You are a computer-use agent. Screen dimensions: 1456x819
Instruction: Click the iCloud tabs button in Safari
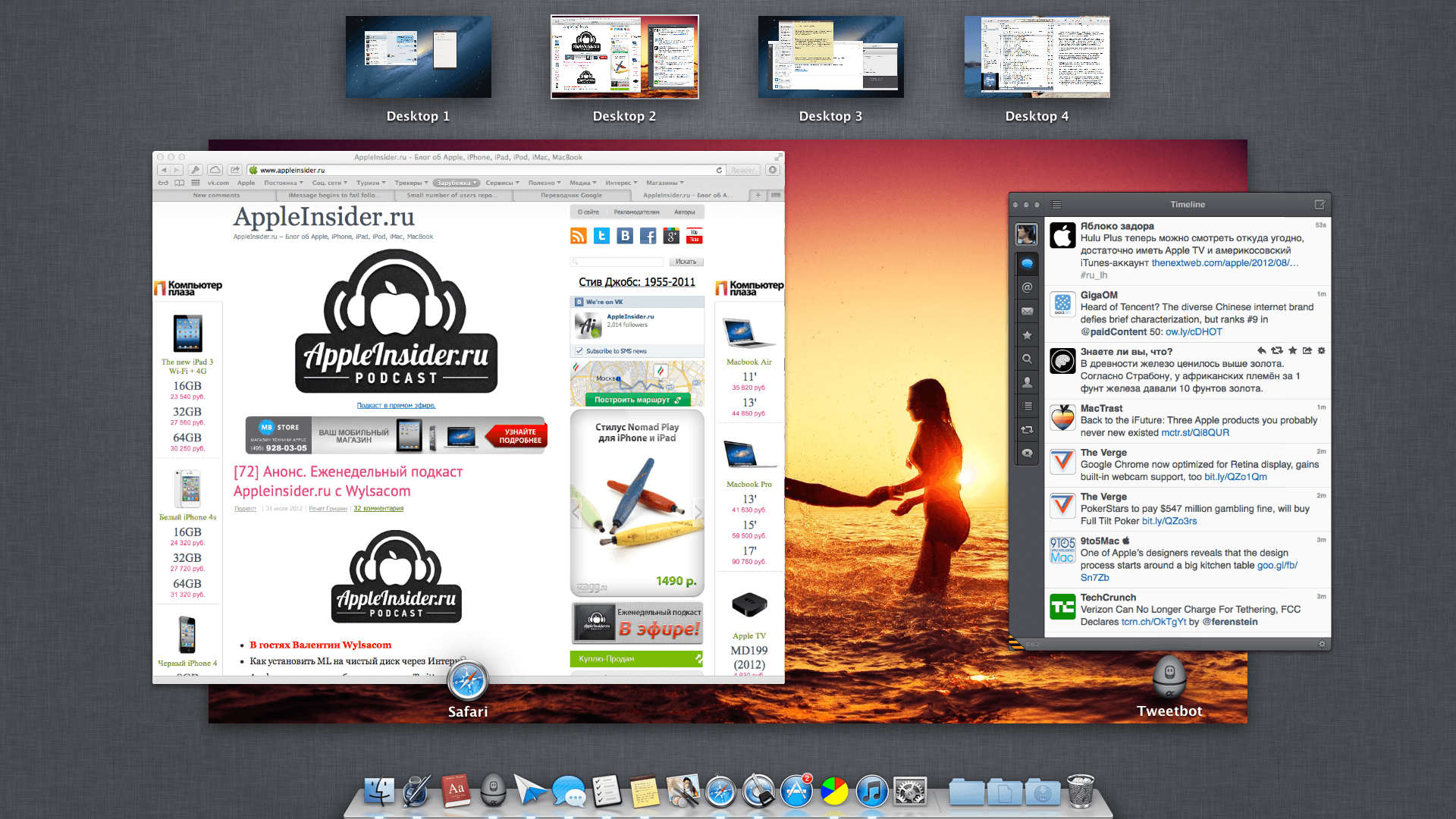coord(215,170)
